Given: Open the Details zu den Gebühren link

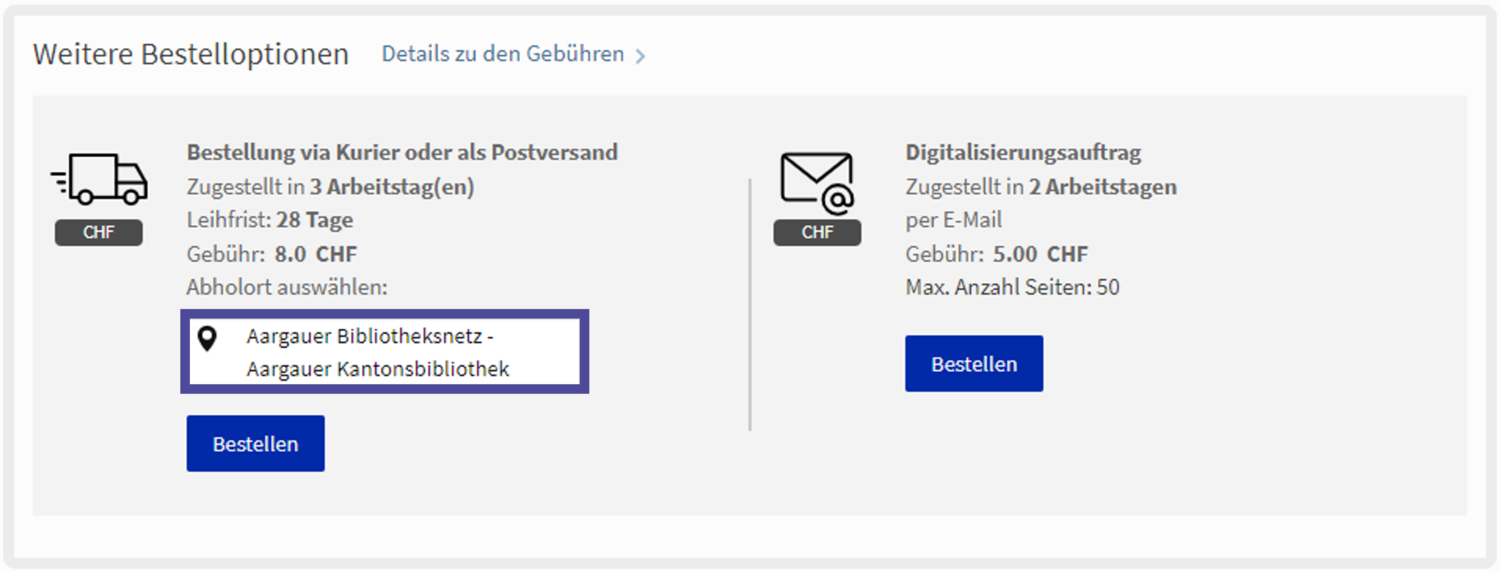Looking at the screenshot, I should point(503,54).
